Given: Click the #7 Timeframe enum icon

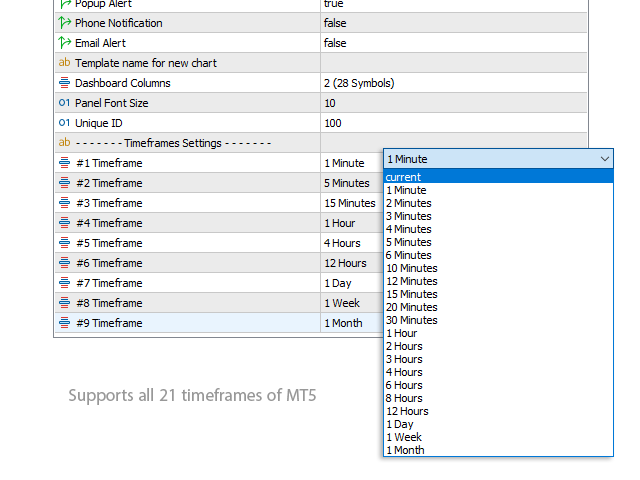Looking at the screenshot, I should pos(64,282).
